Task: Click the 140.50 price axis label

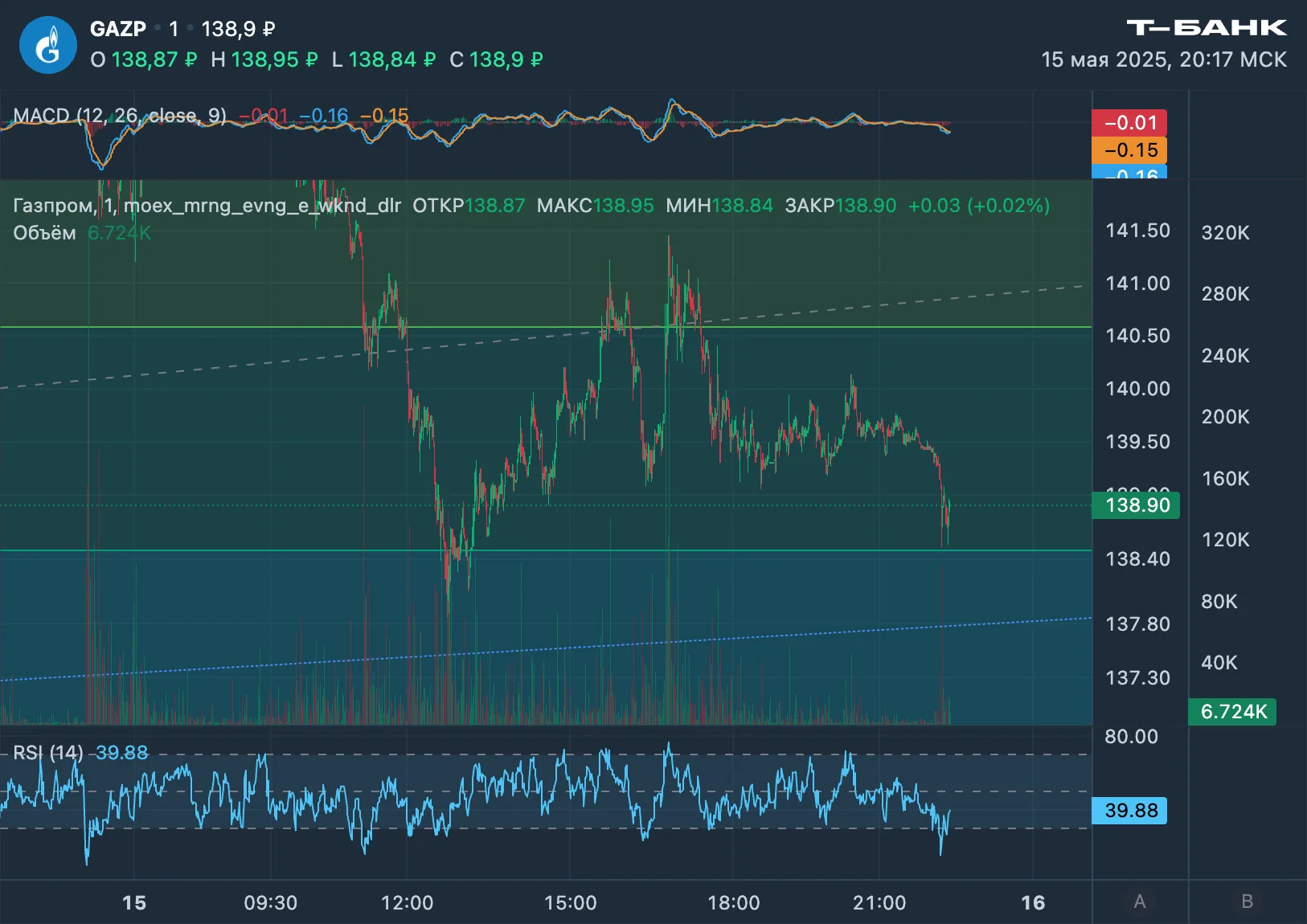Action: [x=1137, y=336]
